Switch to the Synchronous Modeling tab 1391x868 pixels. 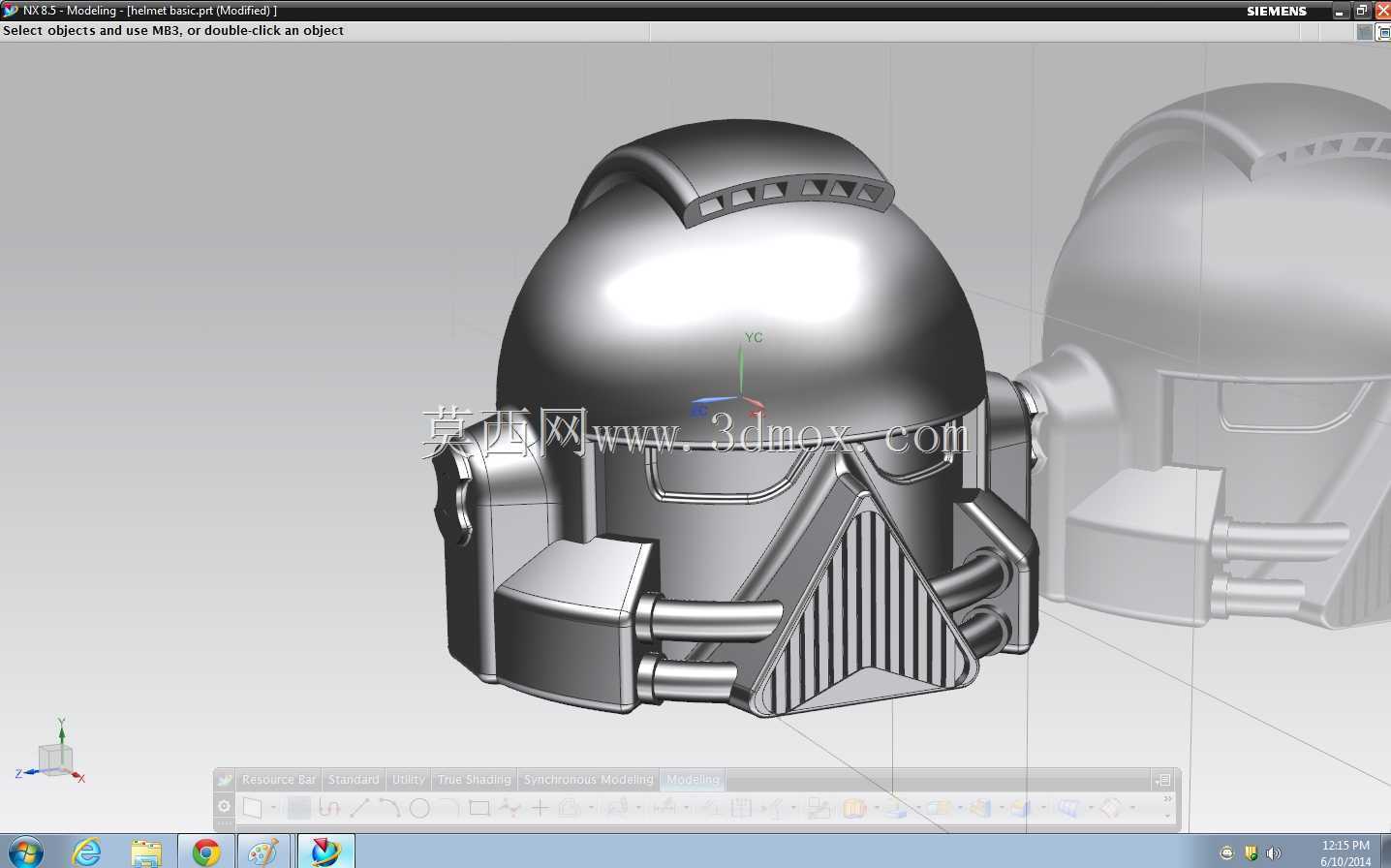(x=588, y=780)
